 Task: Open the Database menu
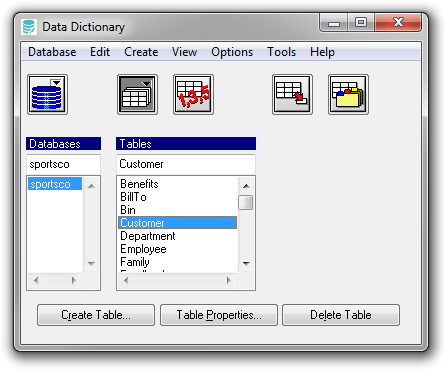click(x=52, y=52)
